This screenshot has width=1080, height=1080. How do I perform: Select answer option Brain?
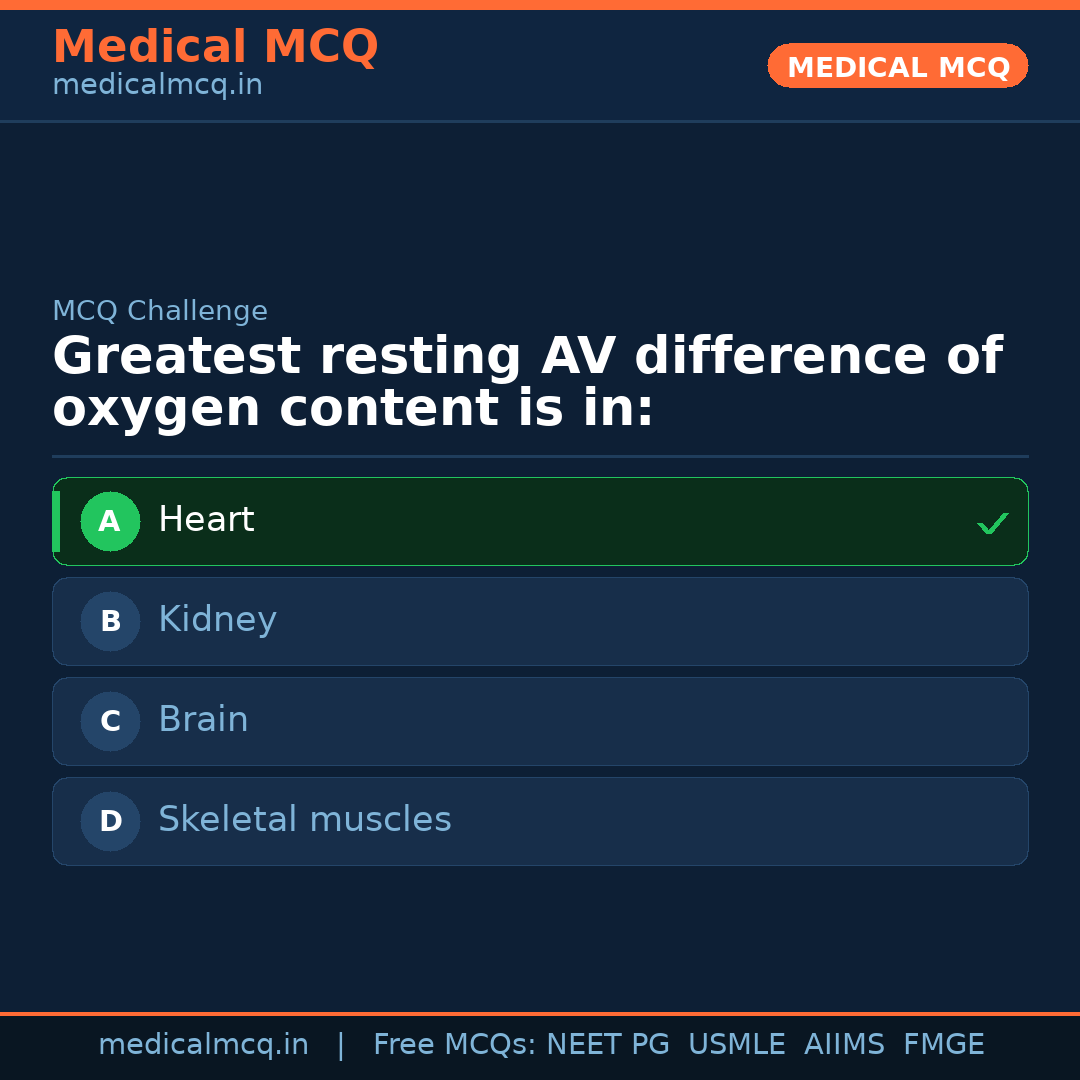[x=540, y=721]
